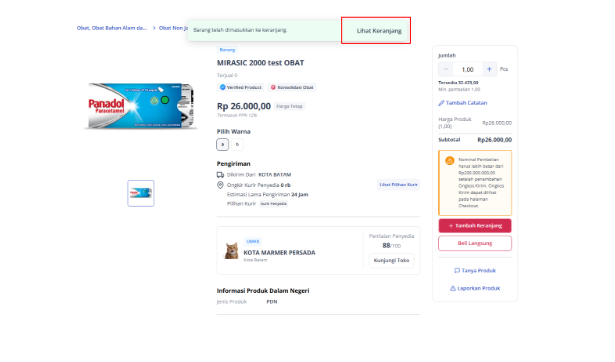
Task: Open KOTA MARMER PERSADA store name
Action: pyautogui.click(x=279, y=253)
